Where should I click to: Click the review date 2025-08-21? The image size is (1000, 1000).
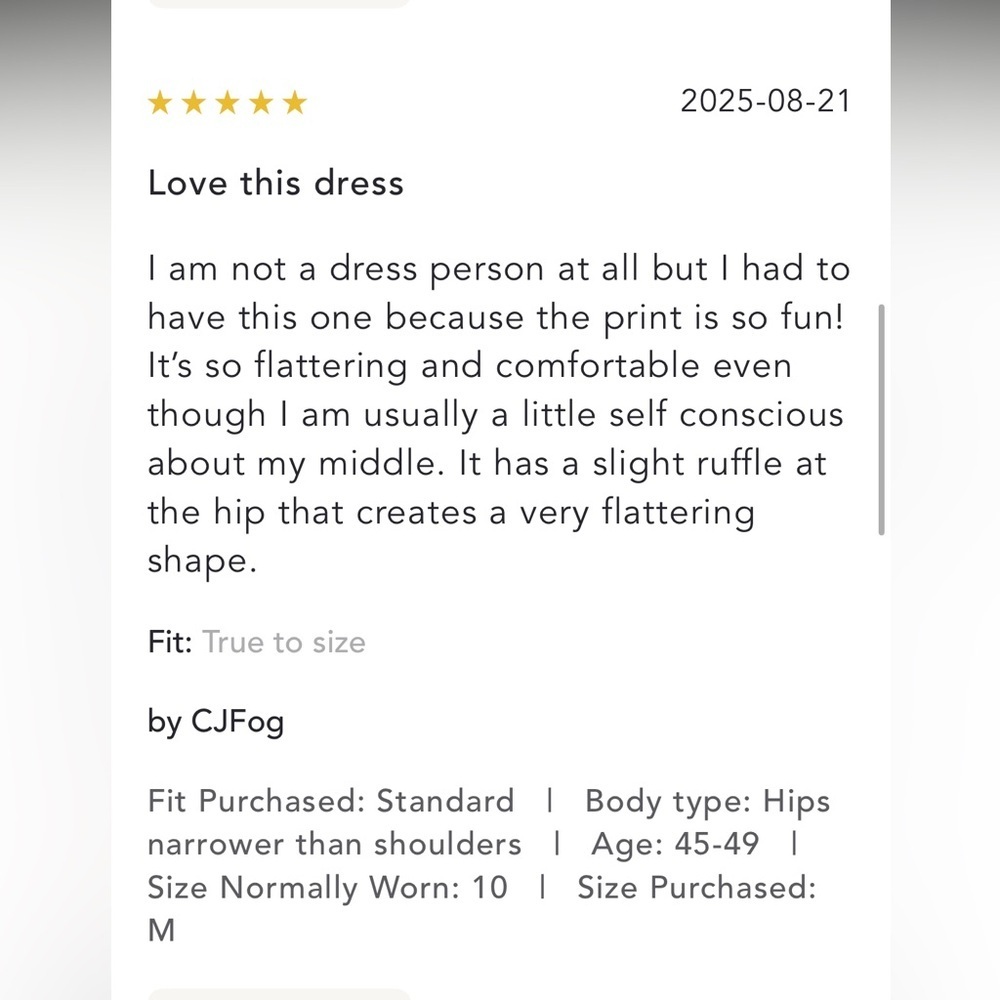click(x=765, y=101)
